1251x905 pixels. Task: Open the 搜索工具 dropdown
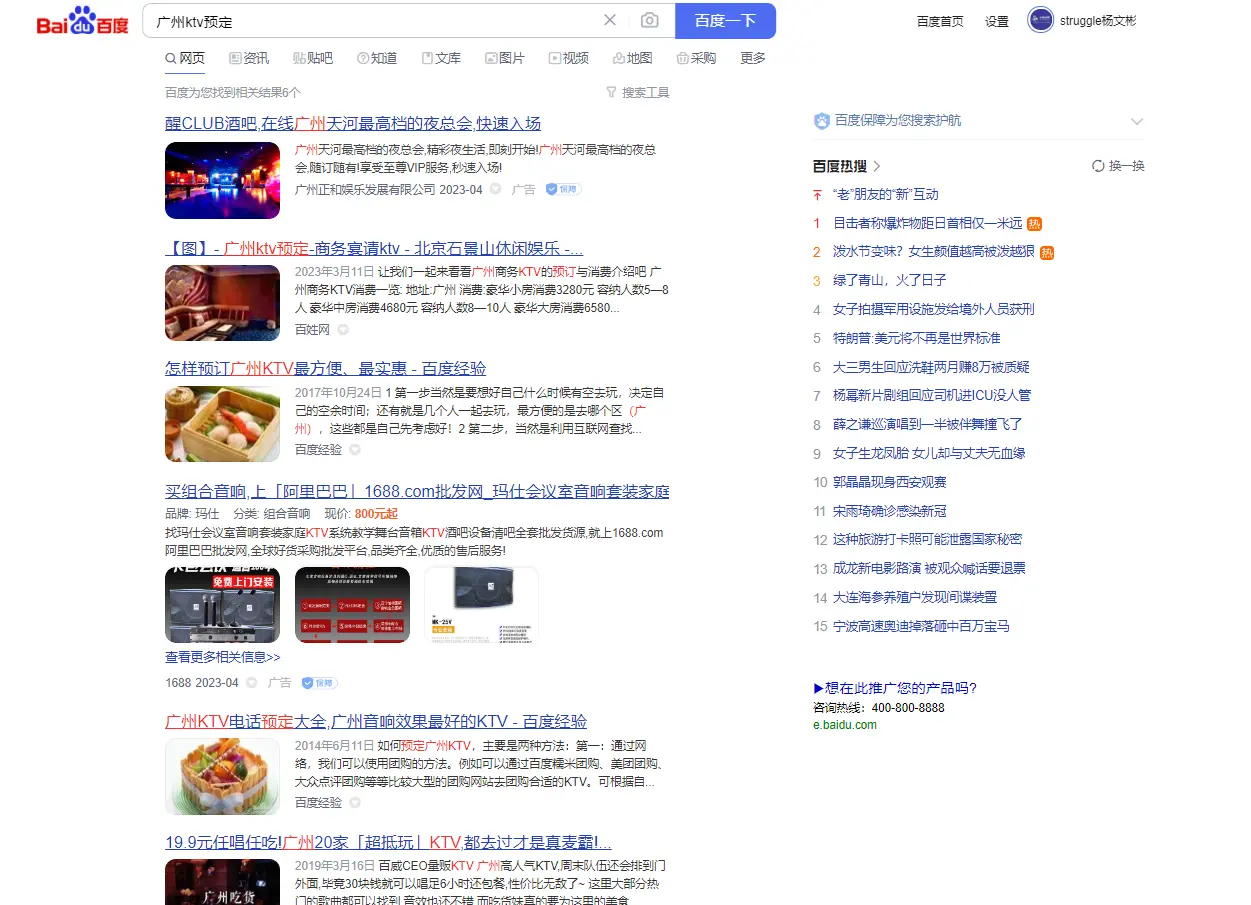pos(637,92)
